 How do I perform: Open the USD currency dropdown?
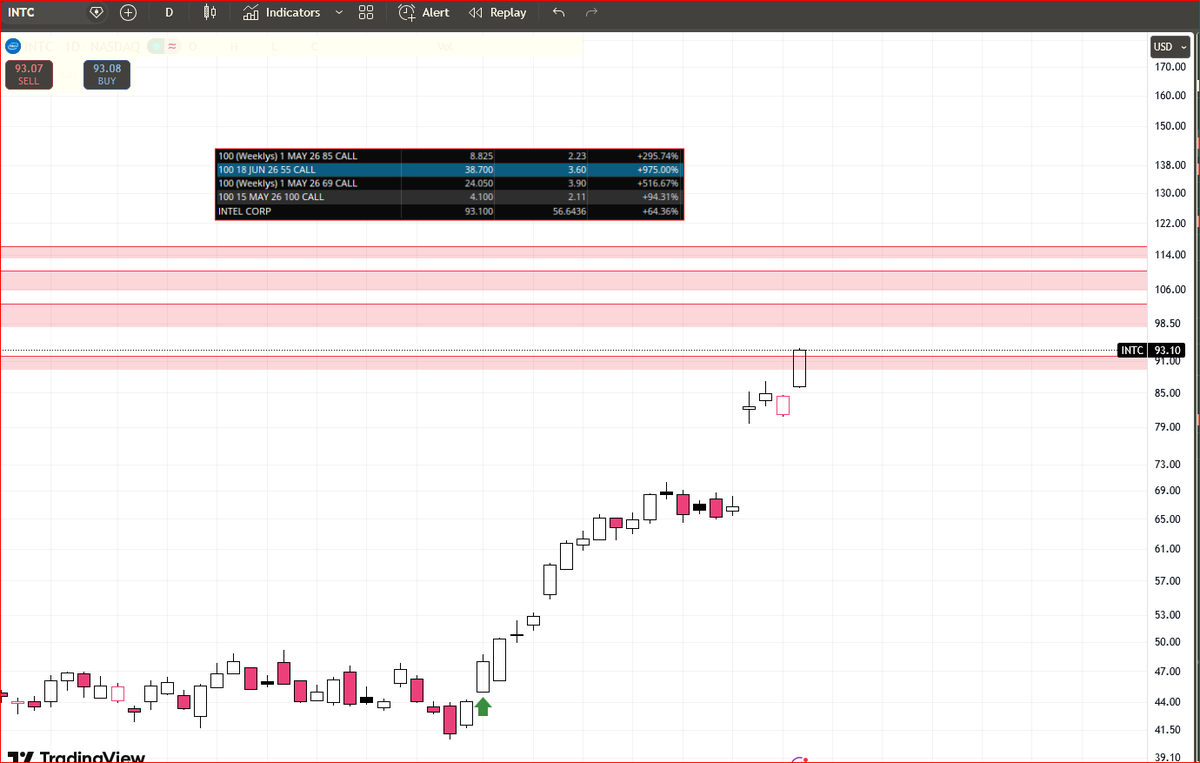click(x=1168, y=46)
